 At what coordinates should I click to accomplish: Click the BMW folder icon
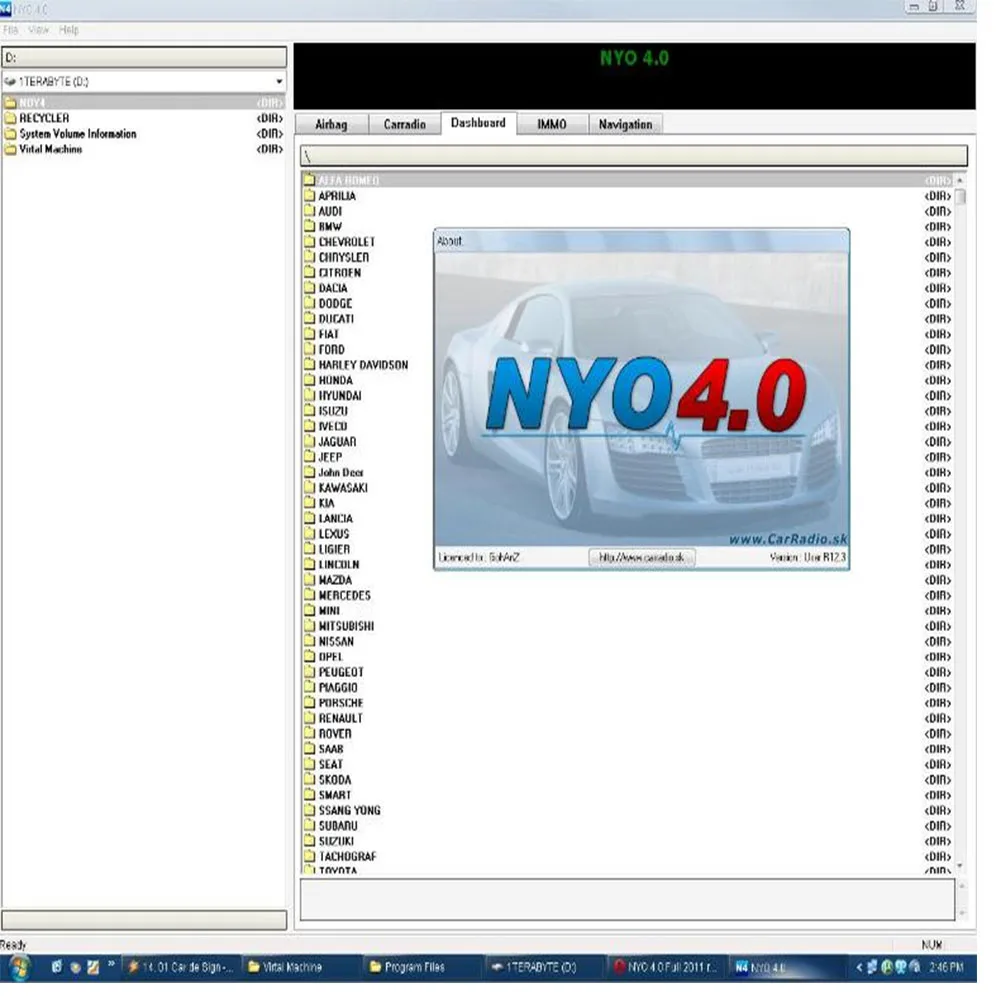pyautogui.click(x=309, y=226)
